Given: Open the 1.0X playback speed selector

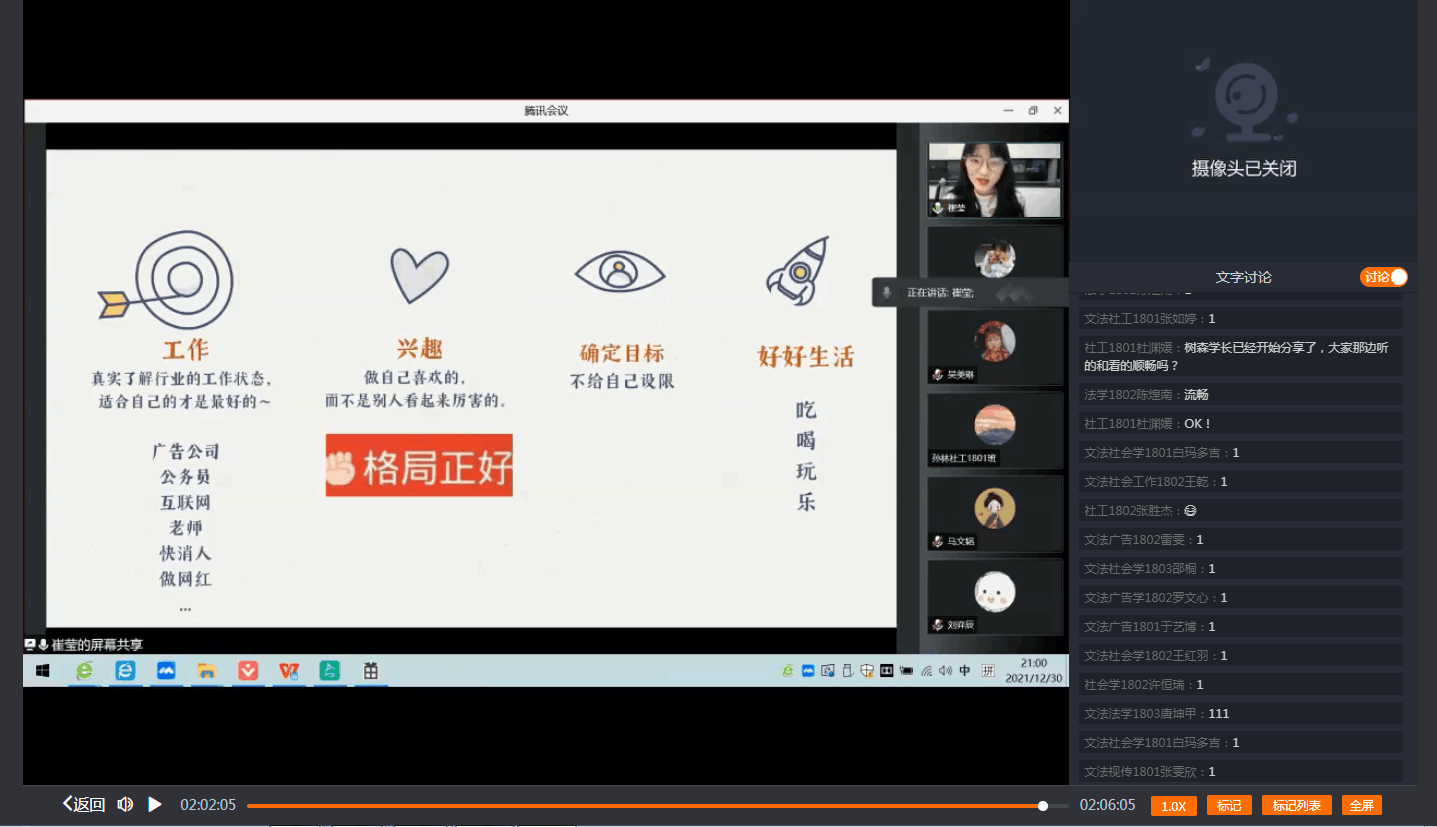Looking at the screenshot, I should click(x=1173, y=806).
